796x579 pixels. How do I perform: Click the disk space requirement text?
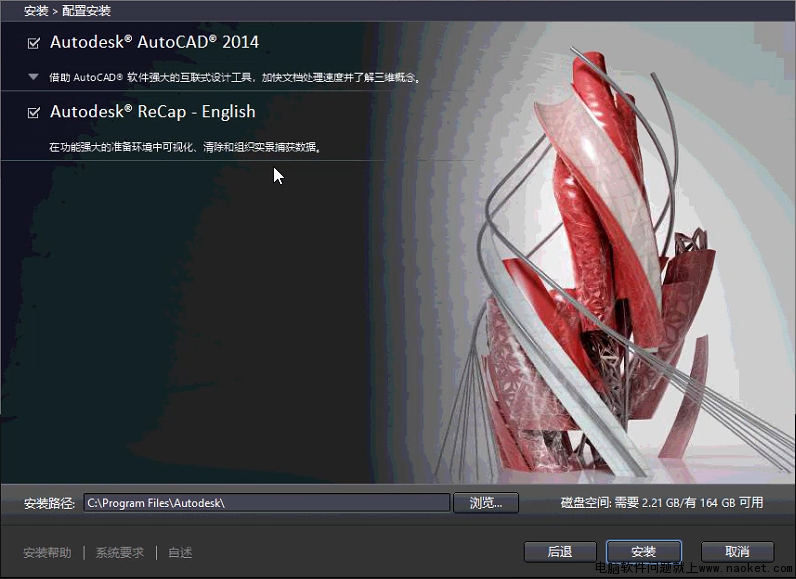[662, 503]
